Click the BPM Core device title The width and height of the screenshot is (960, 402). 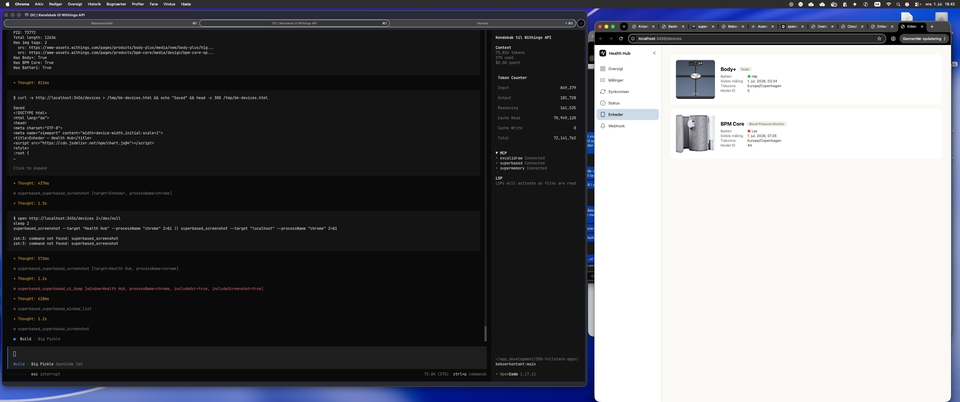(x=732, y=124)
